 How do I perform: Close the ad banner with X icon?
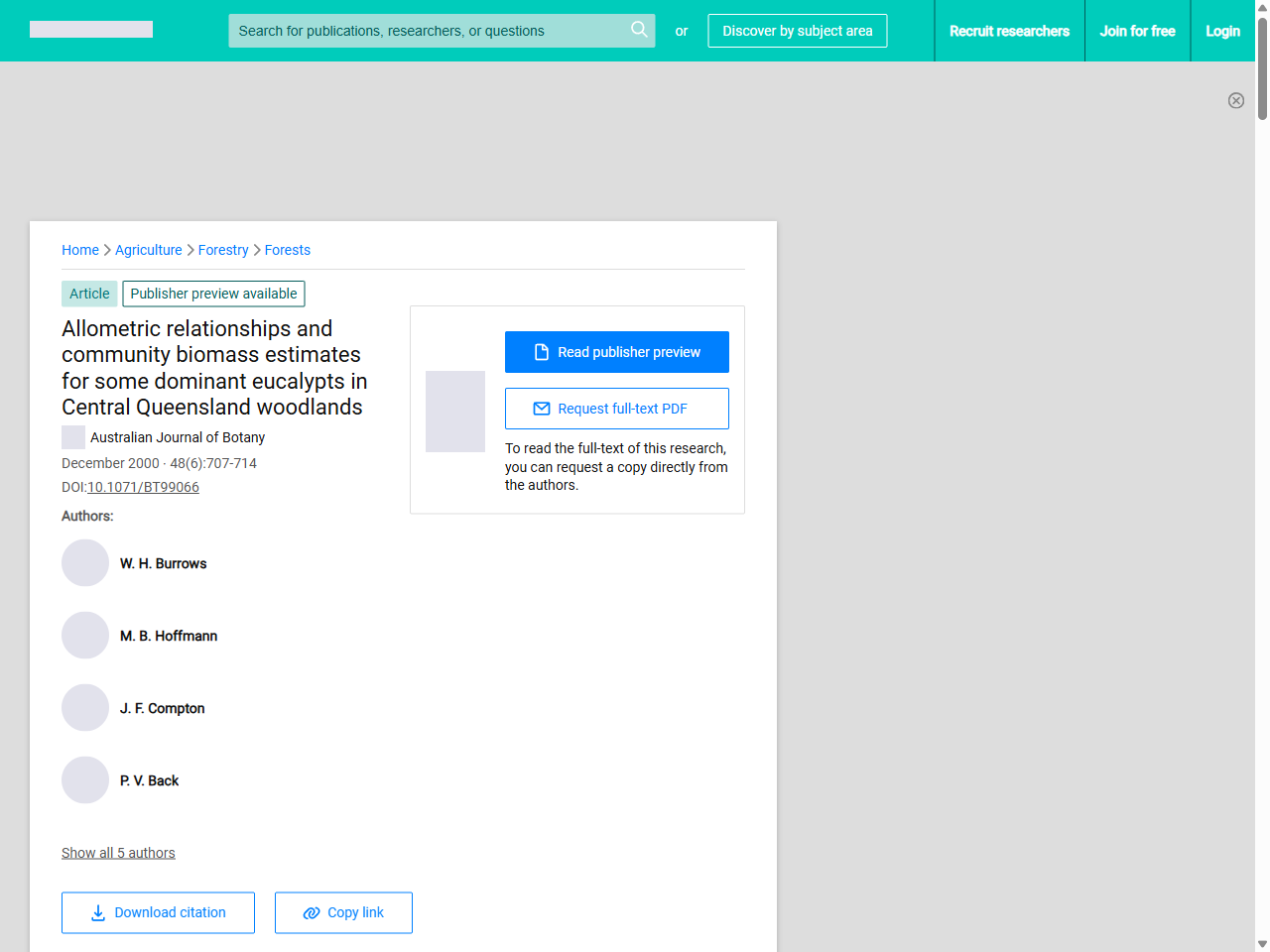point(1236,100)
